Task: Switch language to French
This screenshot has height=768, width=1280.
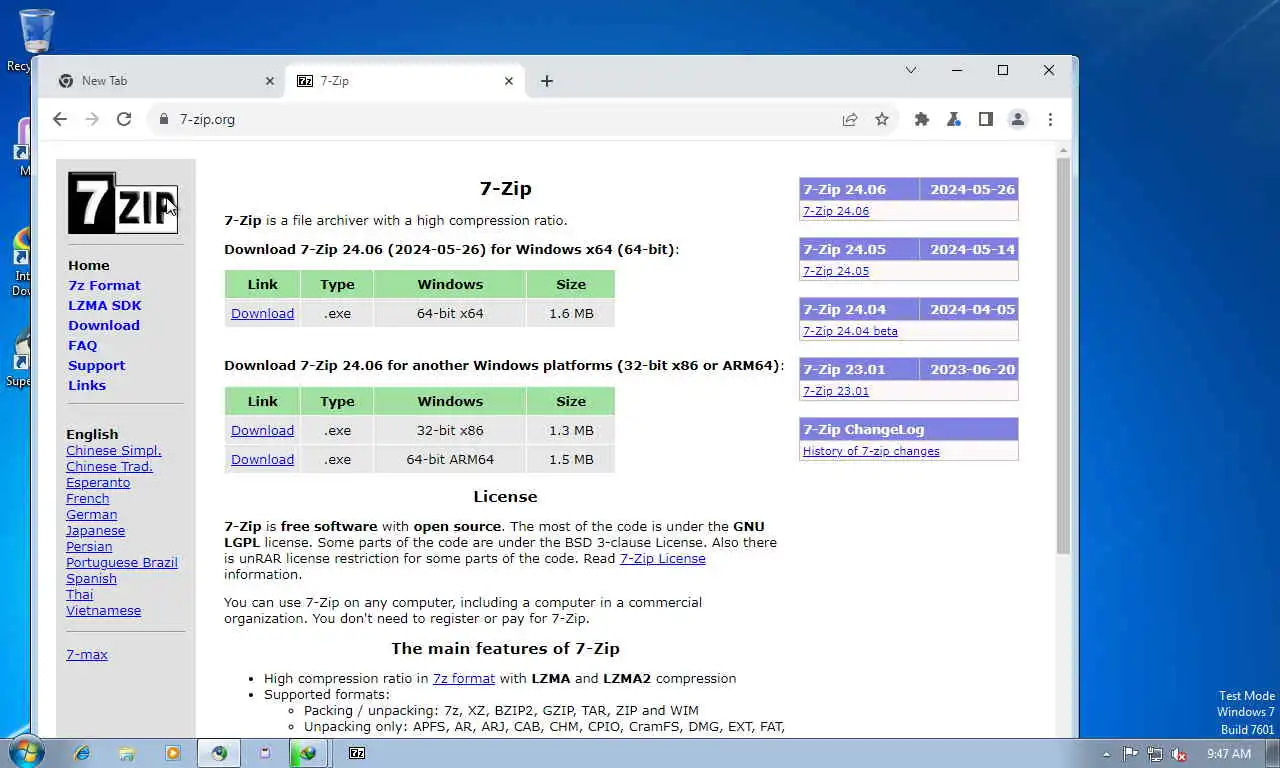Action: 88,498
